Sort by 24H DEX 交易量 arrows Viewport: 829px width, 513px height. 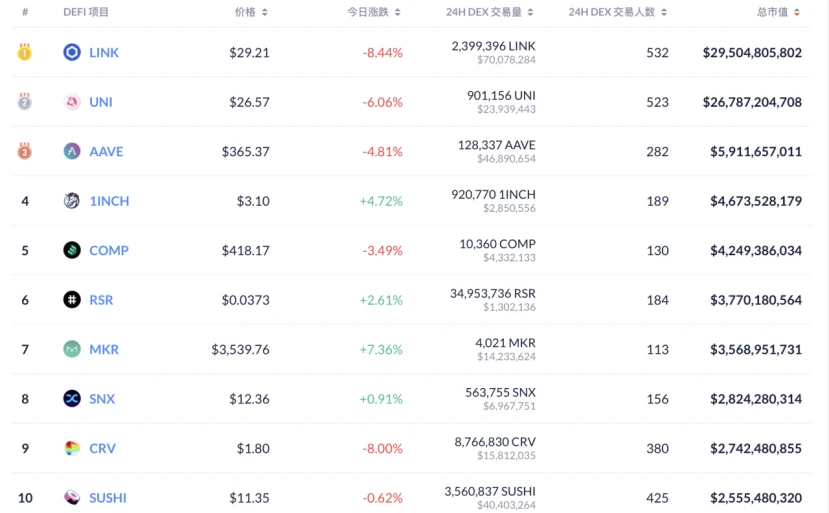pyautogui.click(x=530, y=12)
